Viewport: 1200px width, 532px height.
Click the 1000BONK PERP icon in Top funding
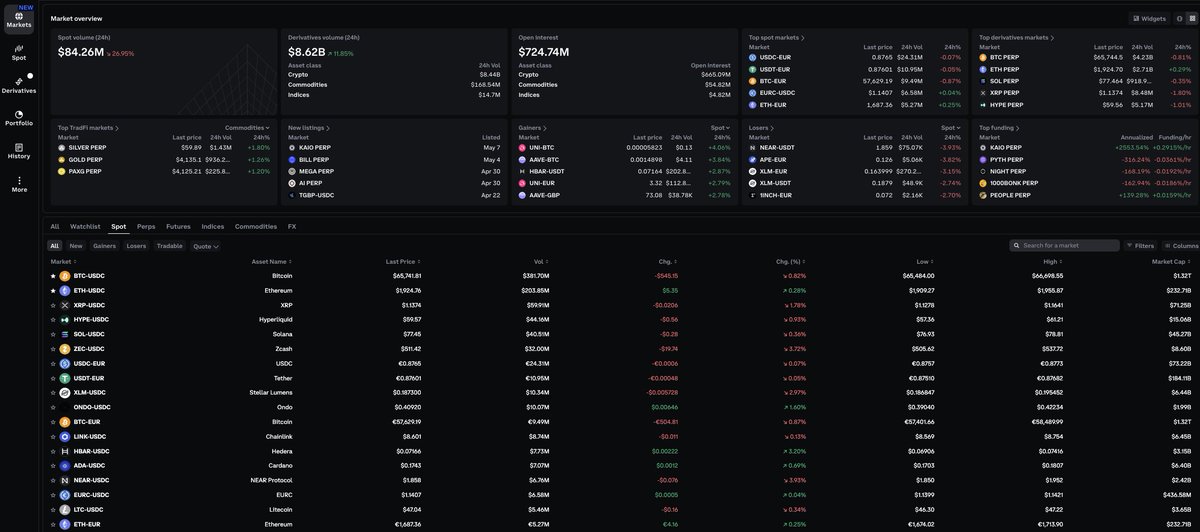[x=983, y=183]
